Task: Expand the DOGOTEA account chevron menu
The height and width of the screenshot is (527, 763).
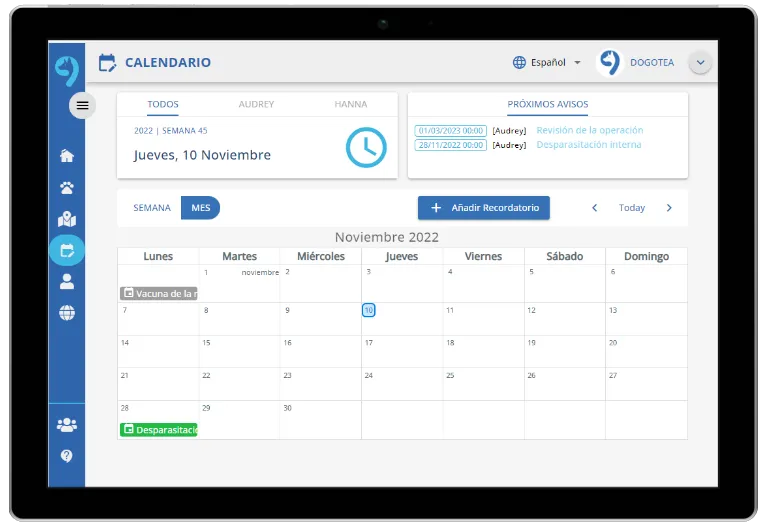Action: pyautogui.click(x=700, y=62)
